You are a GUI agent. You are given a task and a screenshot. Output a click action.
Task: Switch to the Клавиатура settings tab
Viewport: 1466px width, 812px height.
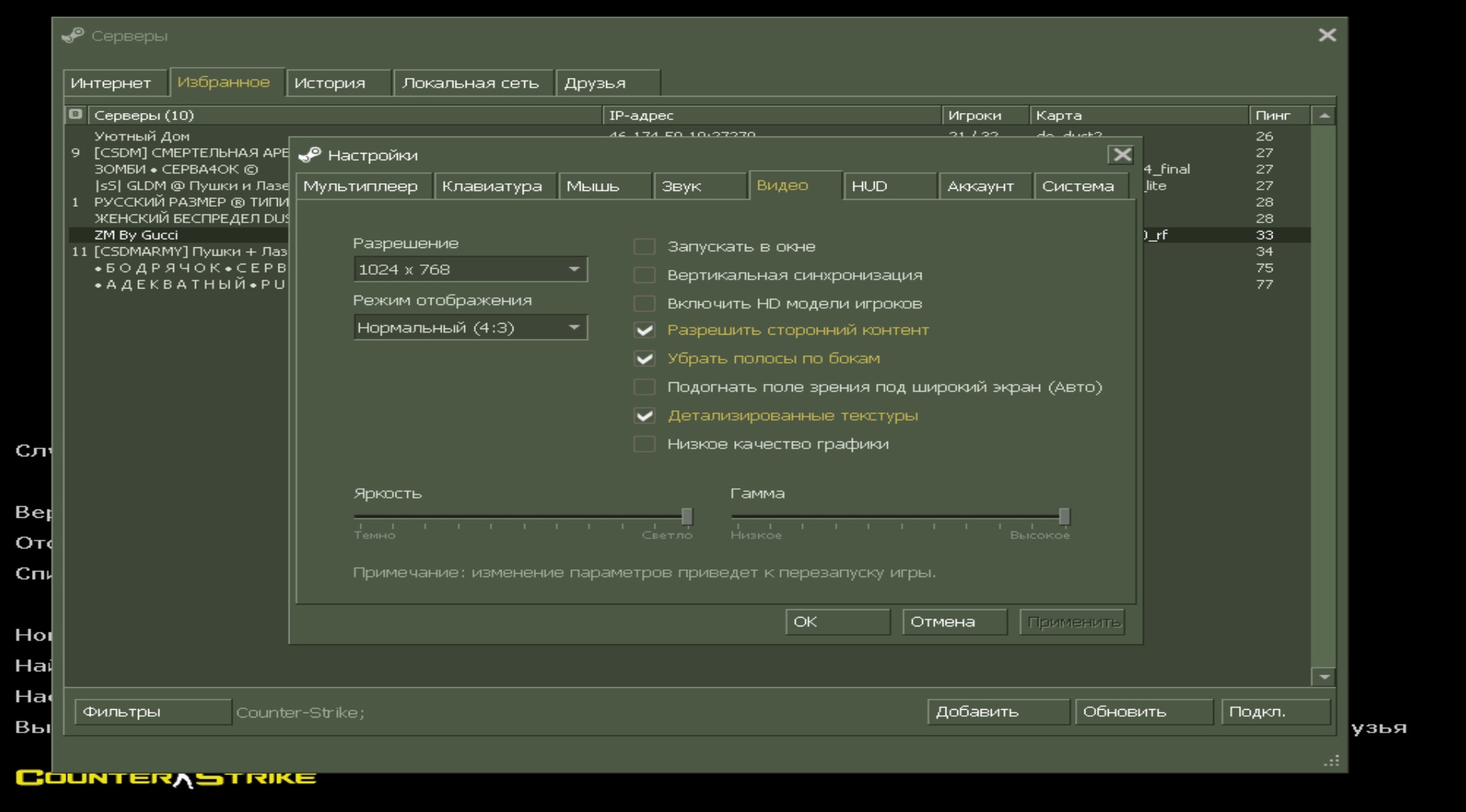[x=492, y=186]
